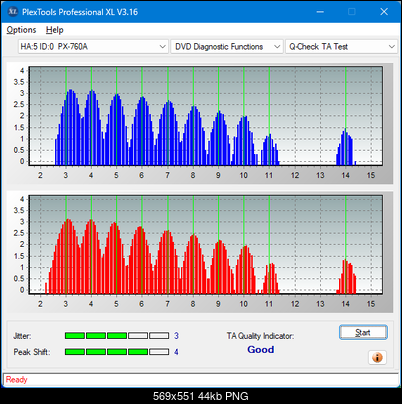Click the red histogram peak at 11
402x404 pixels.
(270, 279)
